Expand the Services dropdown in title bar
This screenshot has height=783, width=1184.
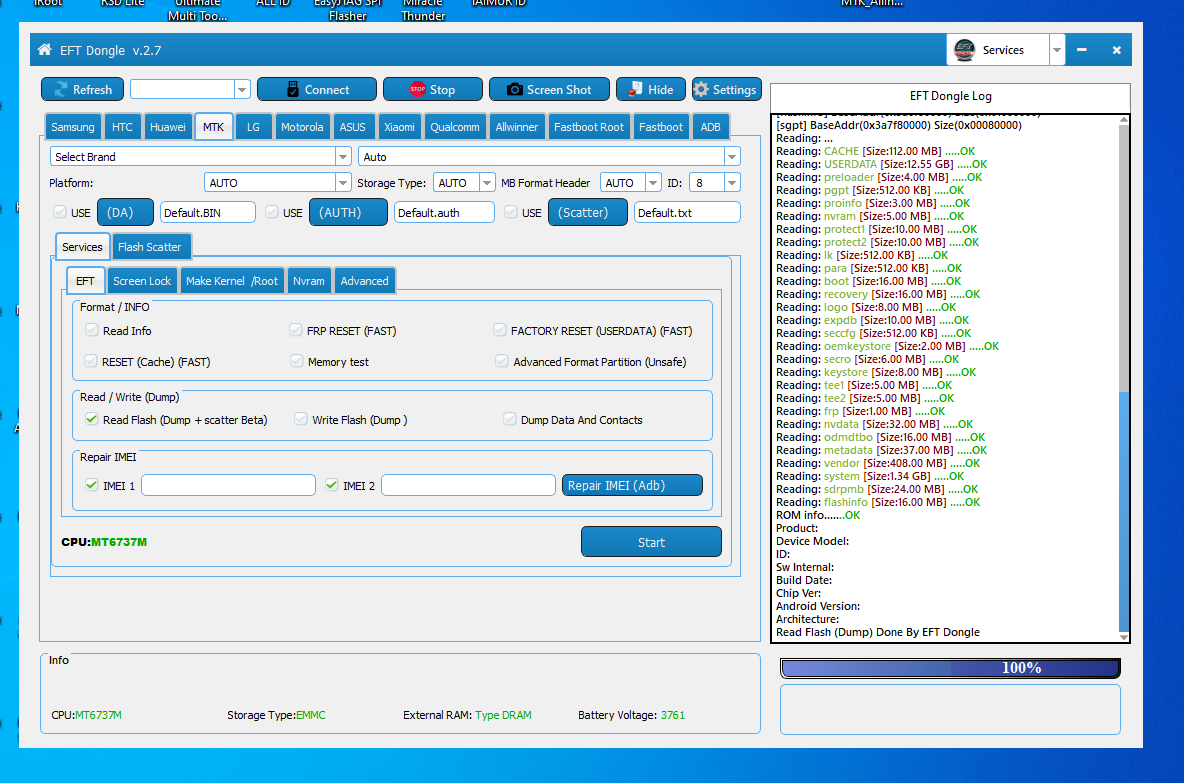[x=1056, y=50]
